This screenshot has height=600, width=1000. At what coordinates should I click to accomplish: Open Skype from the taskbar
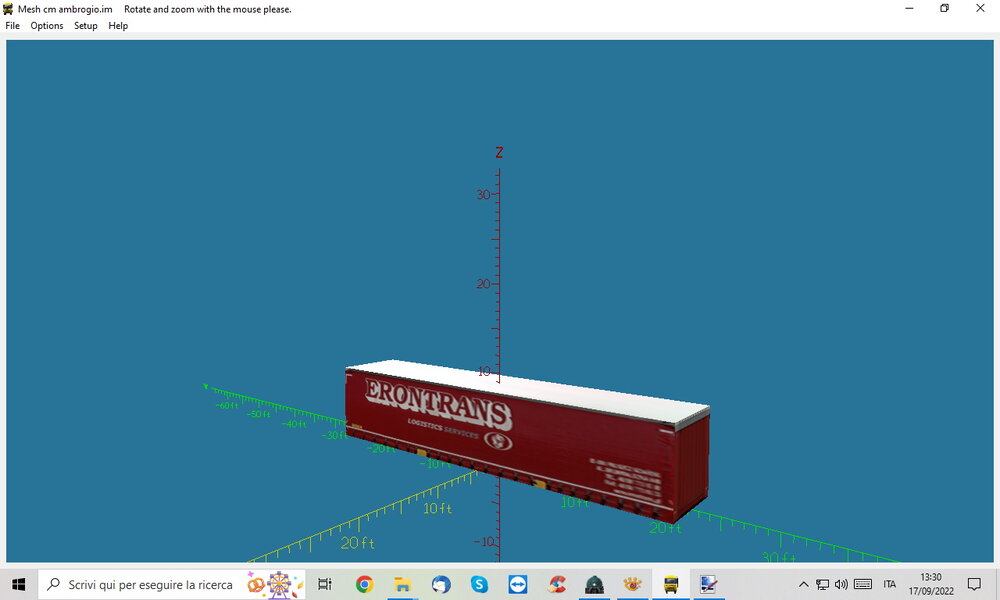pyautogui.click(x=479, y=584)
